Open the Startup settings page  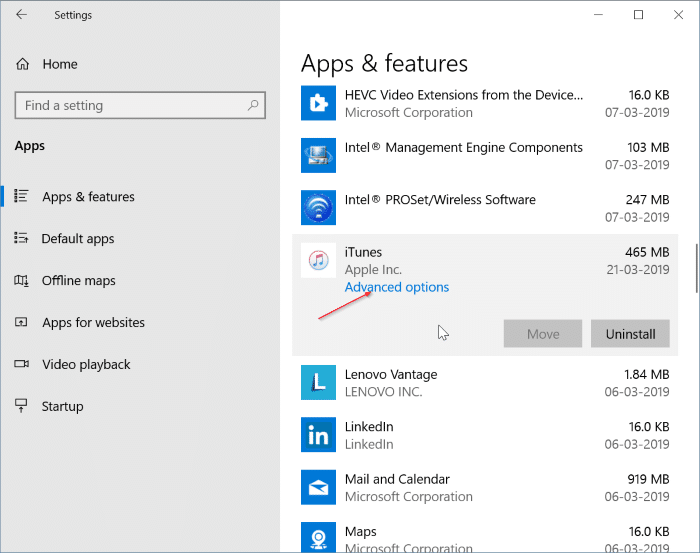point(62,407)
